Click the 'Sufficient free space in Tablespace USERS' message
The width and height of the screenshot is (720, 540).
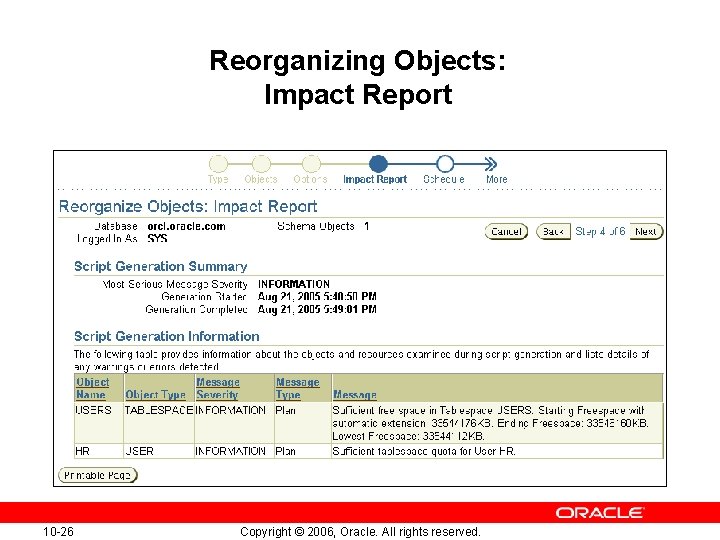point(490,423)
